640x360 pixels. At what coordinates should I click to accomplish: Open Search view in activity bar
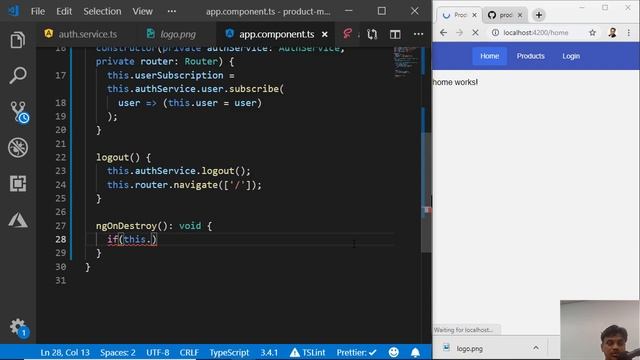(x=18, y=76)
